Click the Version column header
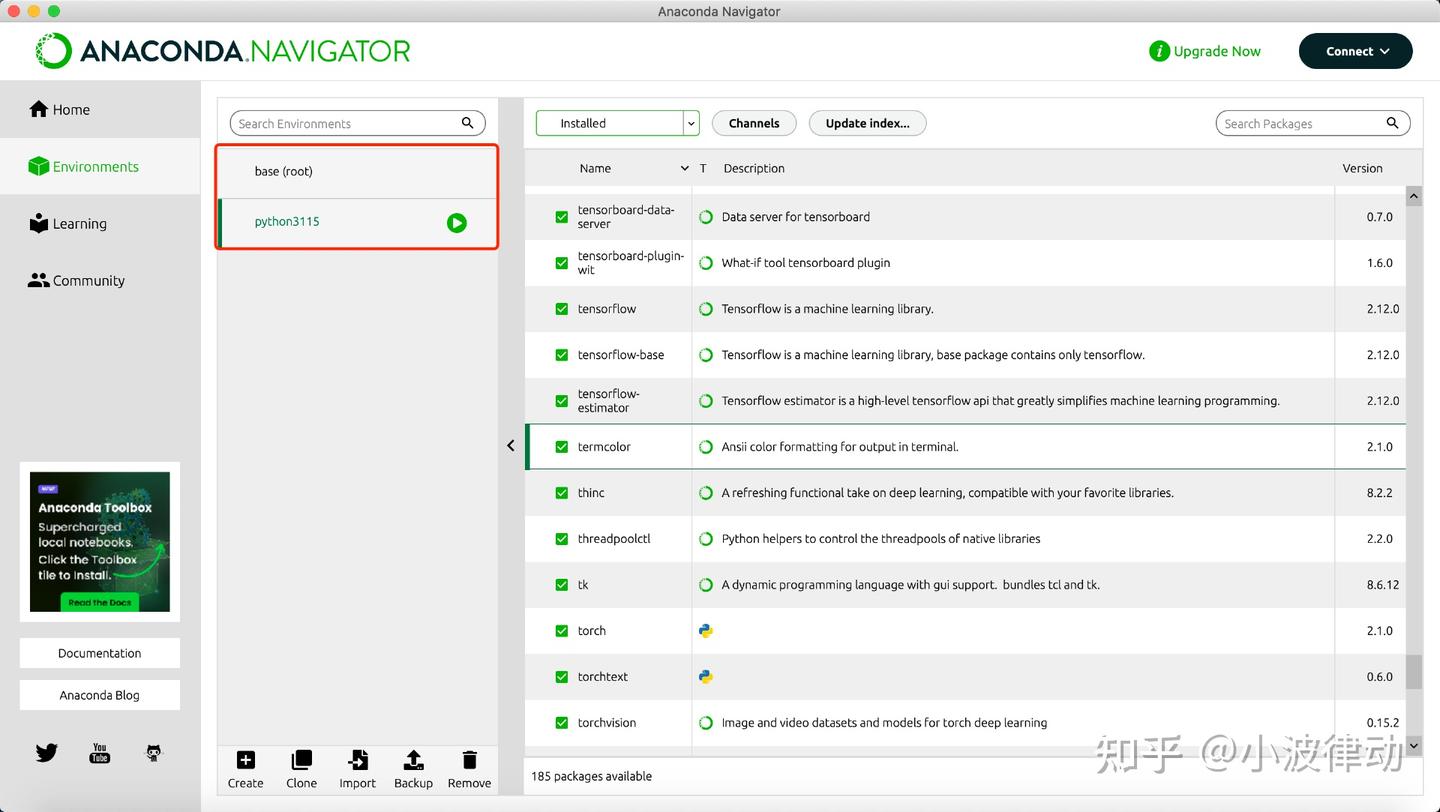This screenshot has height=812, width=1440. (1362, 168)
